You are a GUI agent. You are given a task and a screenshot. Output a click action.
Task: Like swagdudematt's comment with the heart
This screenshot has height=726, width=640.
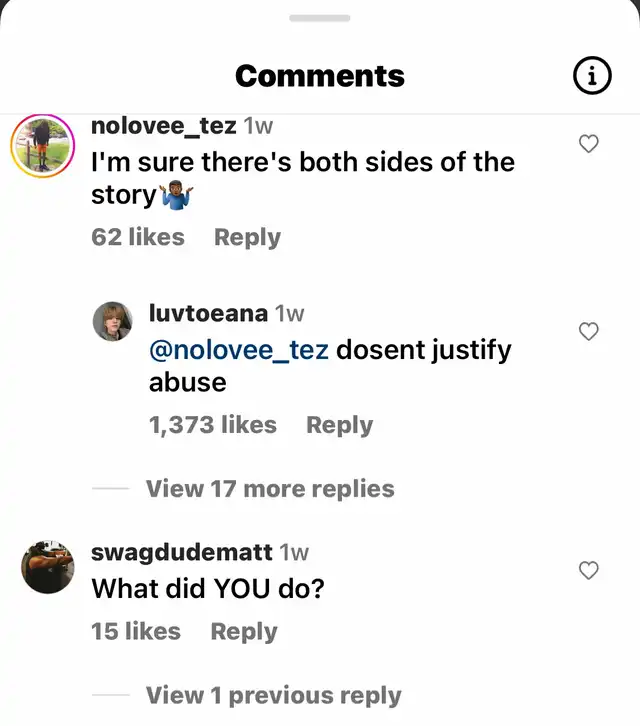(x=589, y=570)
